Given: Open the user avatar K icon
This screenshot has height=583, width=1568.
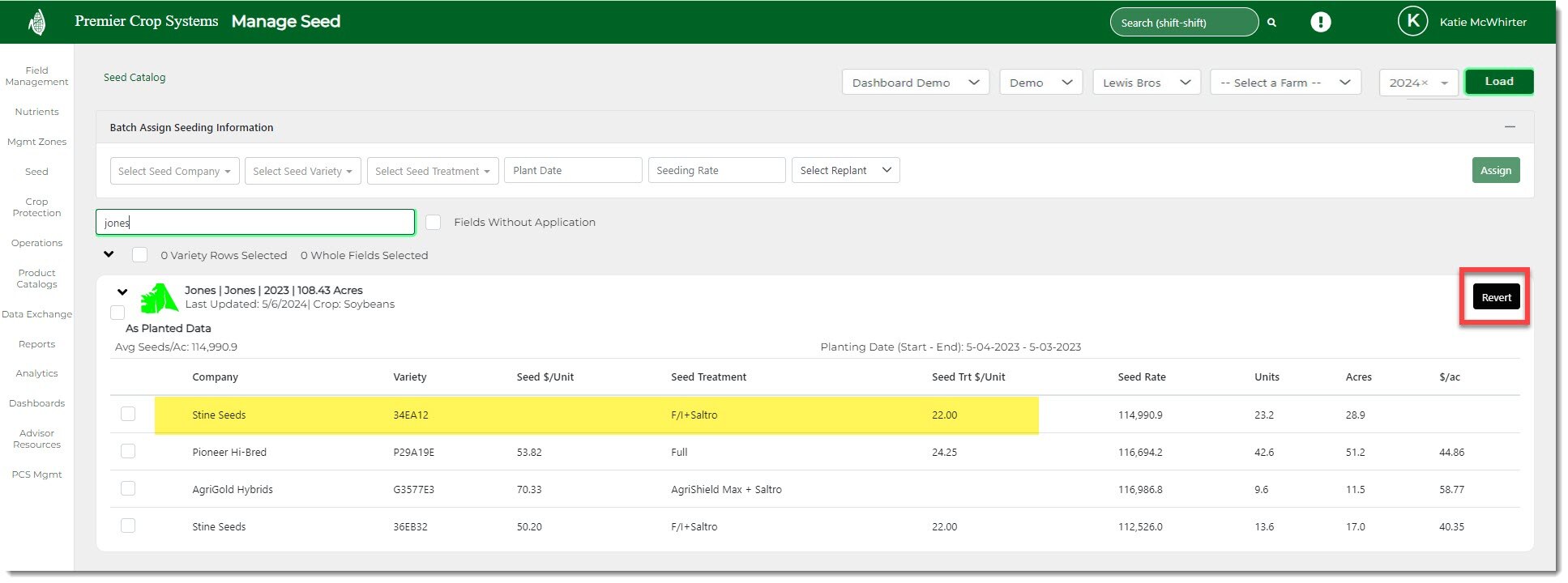Looking at the screenshot, I should tap(1412, 22).
